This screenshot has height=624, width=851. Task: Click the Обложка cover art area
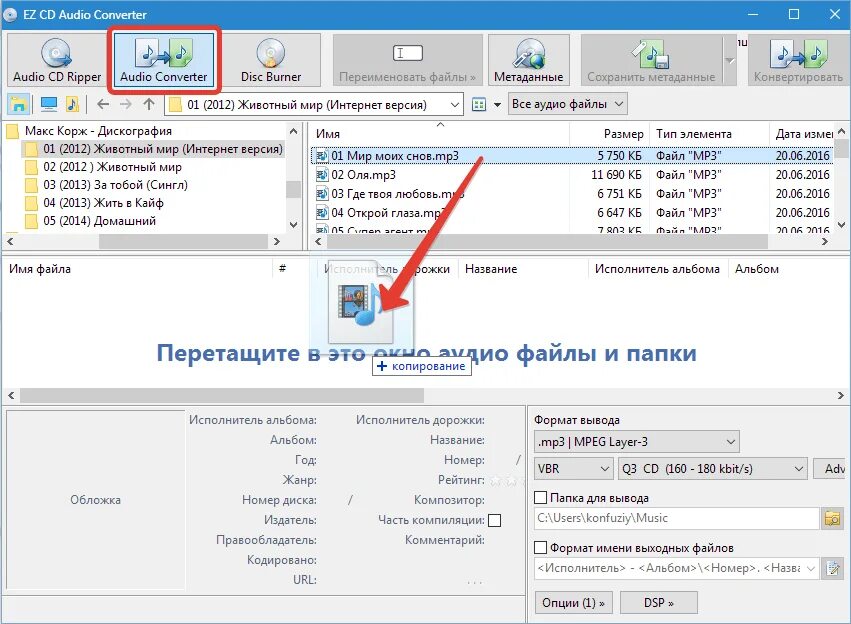[x=96, y=500]
